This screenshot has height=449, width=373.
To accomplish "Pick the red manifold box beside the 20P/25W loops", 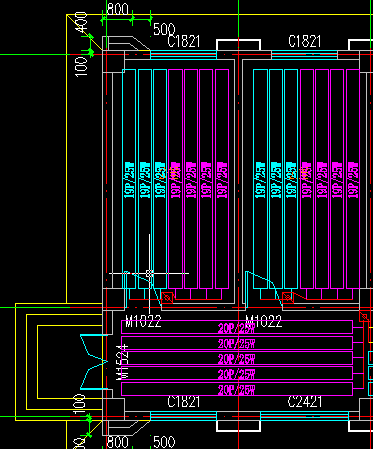I will click(364, 316).
